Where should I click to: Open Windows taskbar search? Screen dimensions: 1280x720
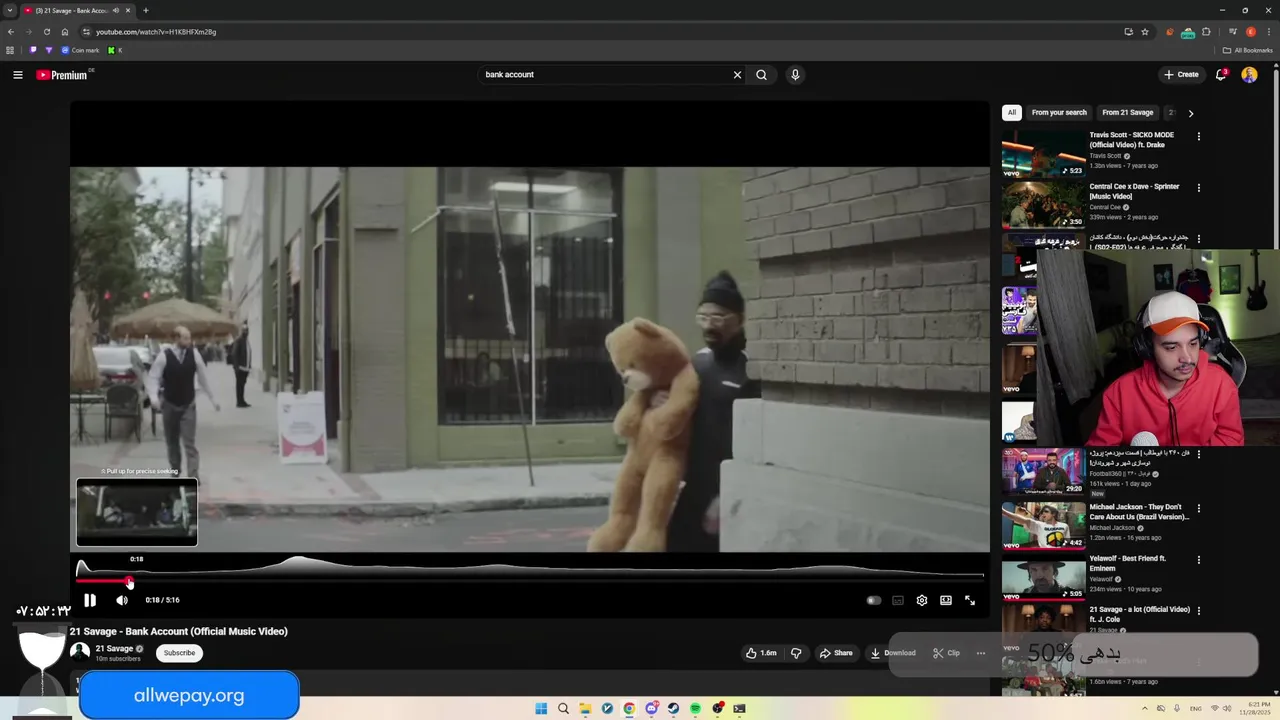pyautogui.click(x=563, y=709)
